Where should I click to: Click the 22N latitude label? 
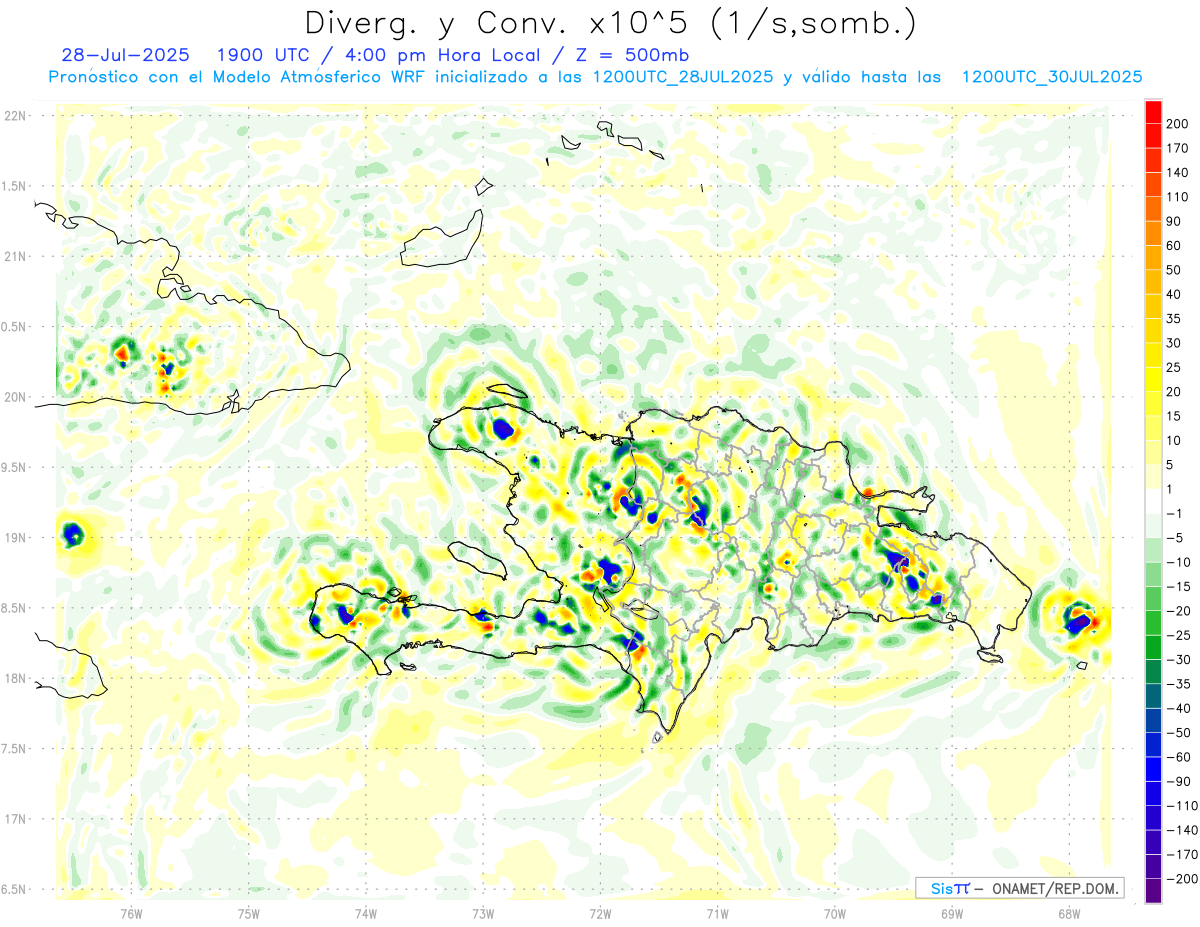pyautogui.click(x=15, y=116)
